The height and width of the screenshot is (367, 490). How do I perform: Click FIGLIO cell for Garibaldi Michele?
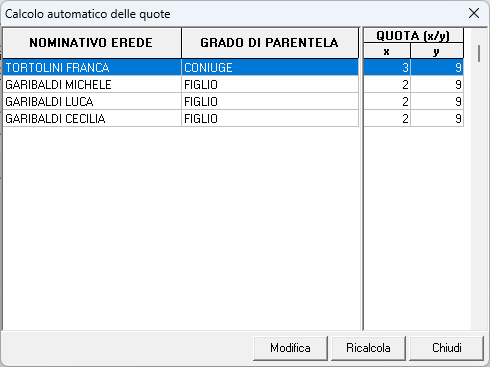pos(270,85)
